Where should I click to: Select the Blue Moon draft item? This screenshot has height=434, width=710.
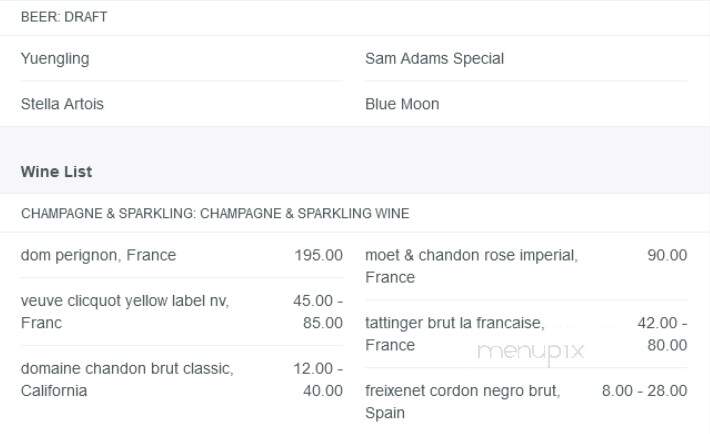[402, 104]
